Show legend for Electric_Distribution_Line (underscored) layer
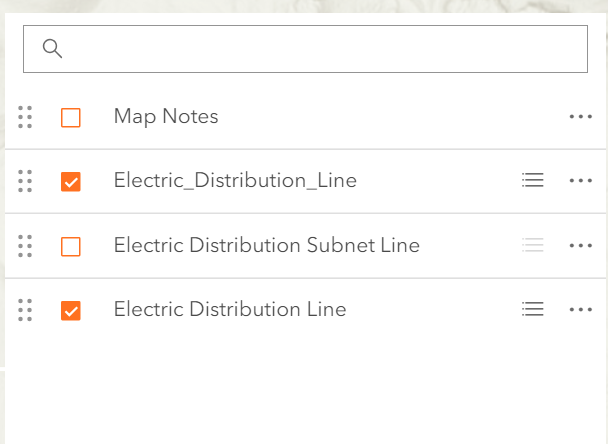This screenshot has width=608, height=444. (533, 181)
